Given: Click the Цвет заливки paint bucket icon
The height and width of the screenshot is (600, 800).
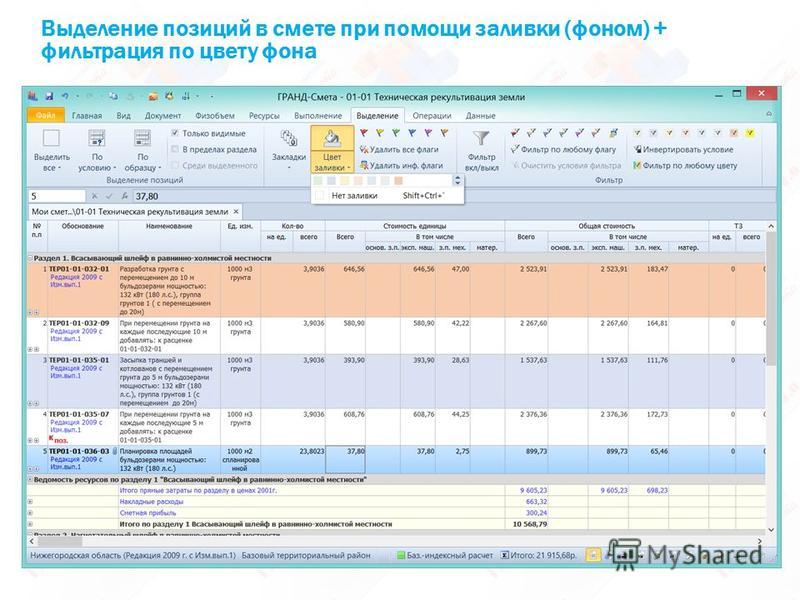Looking at the screenshot, I should [332, 138].
